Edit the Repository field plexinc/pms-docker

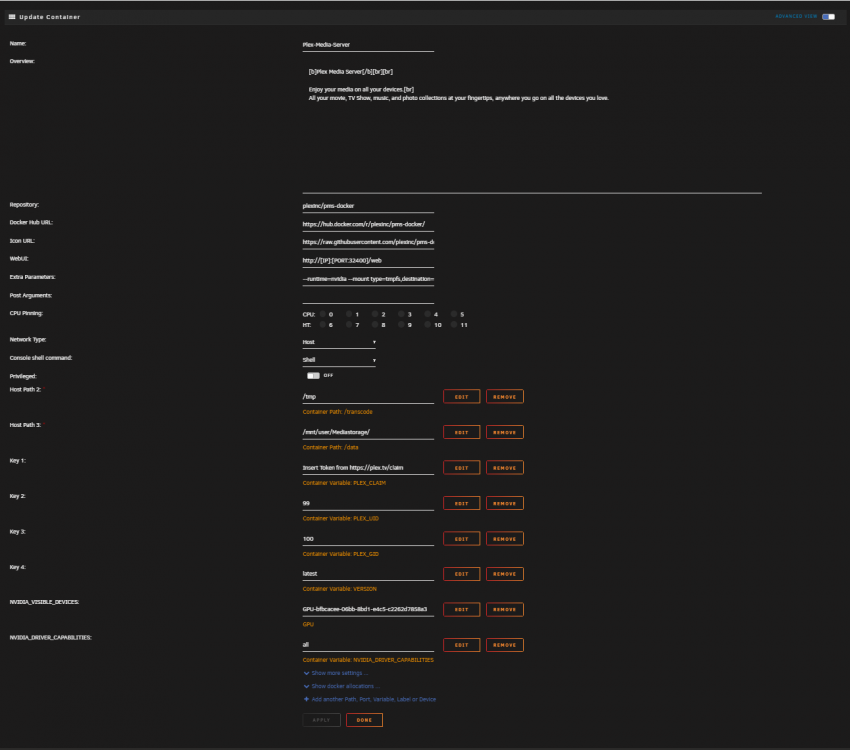tap(368, 206)
